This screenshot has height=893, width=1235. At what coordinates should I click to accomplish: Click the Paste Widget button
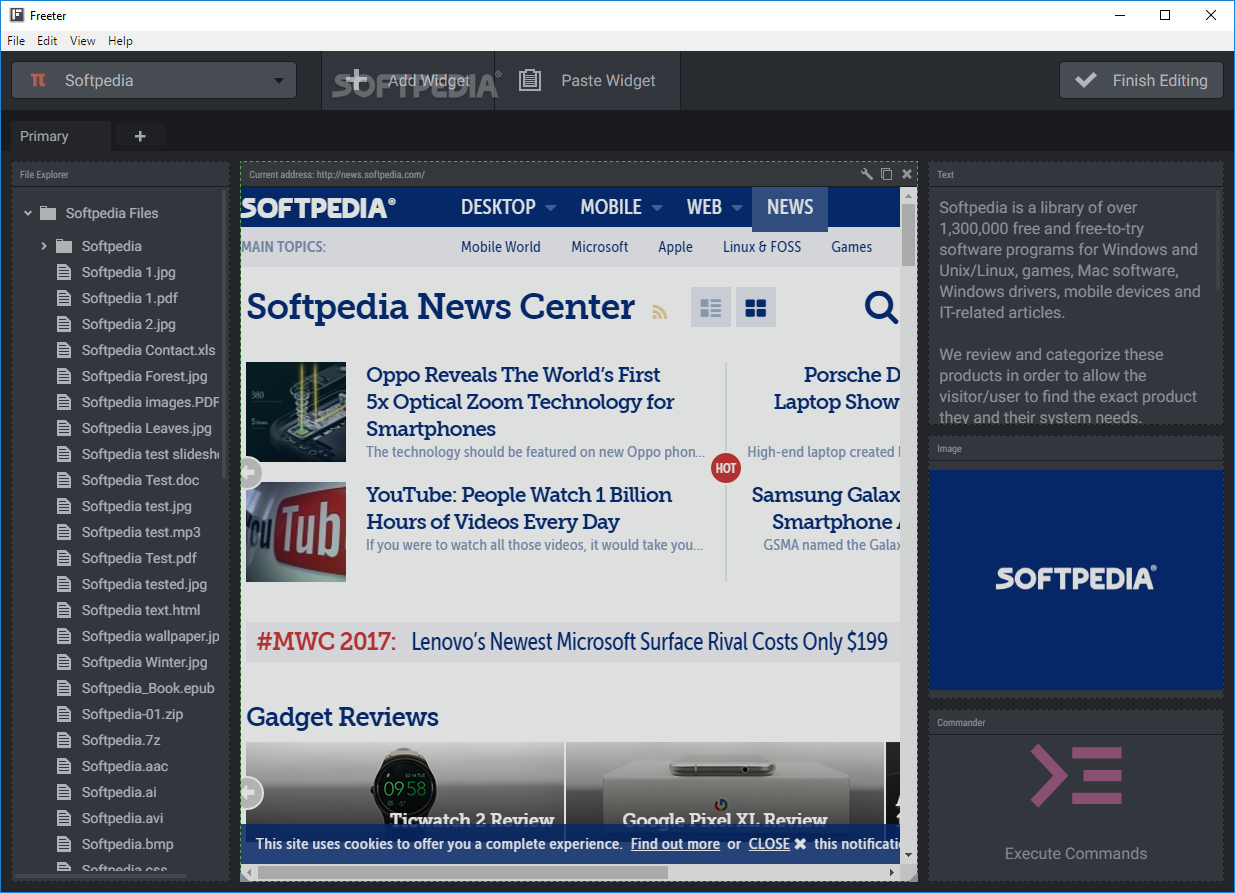tap(588, 81)
